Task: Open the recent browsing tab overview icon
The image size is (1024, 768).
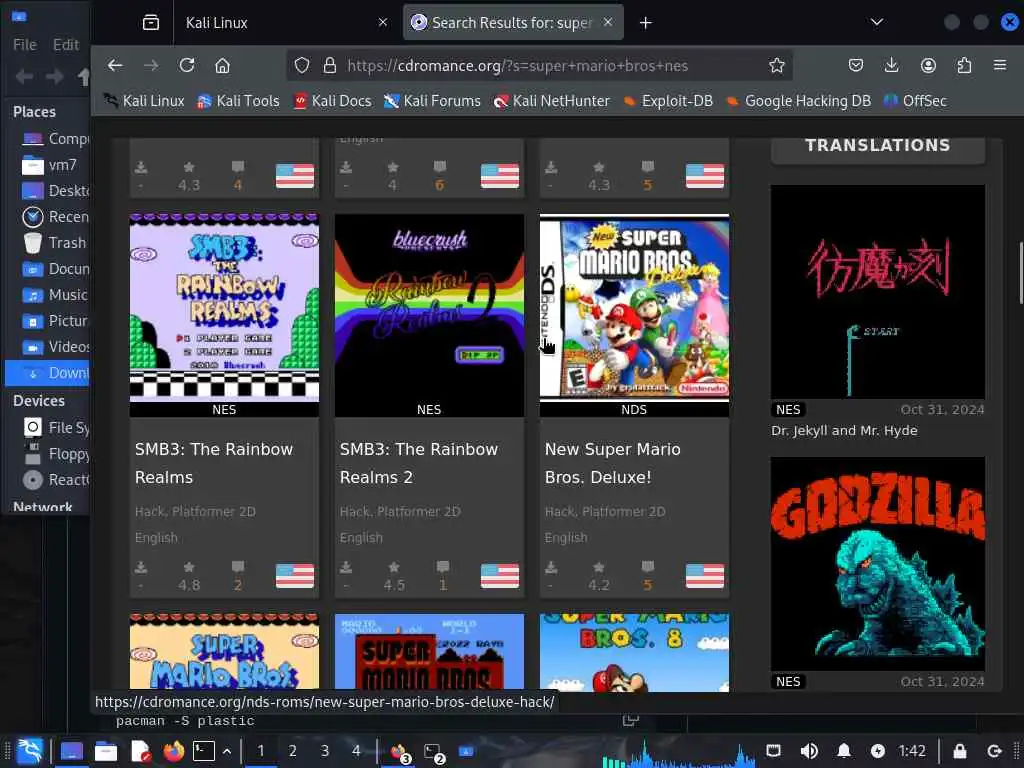Action: [x=151, y=23]
